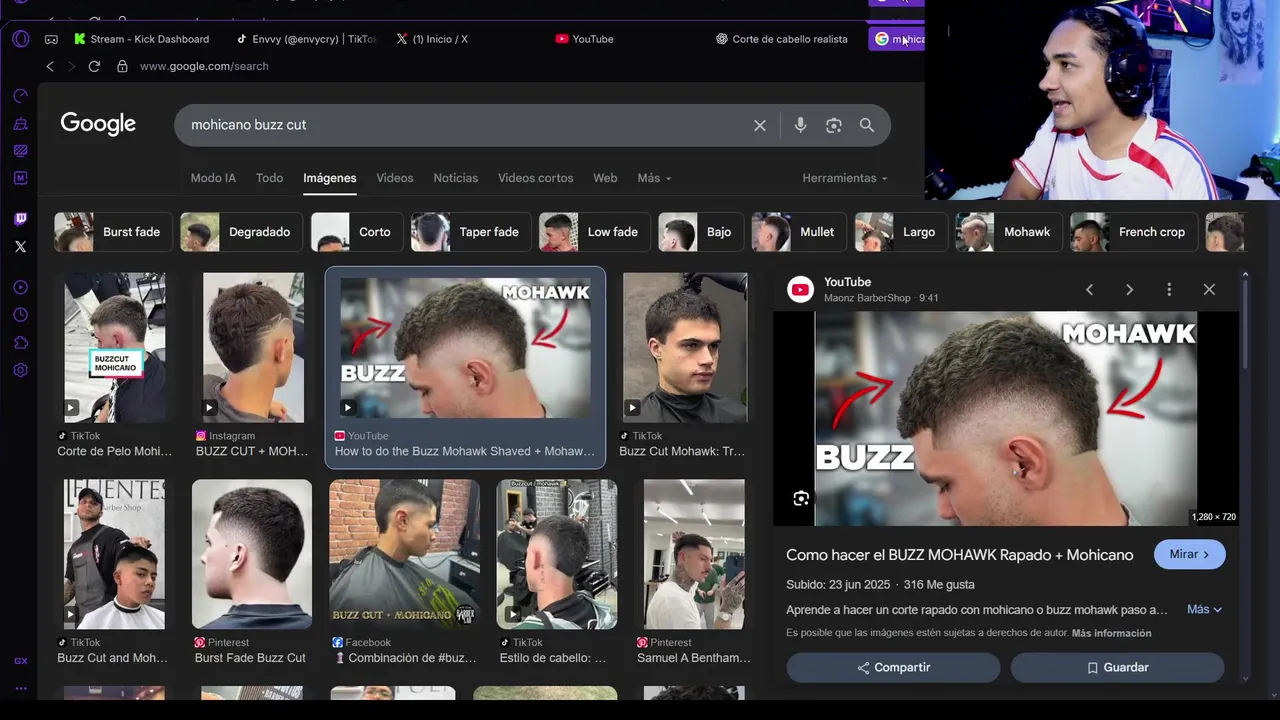Image resolution: width=1280 pixels, height=720 pixels.
Task: Select the Web search tab
Action: pos(605,178)
